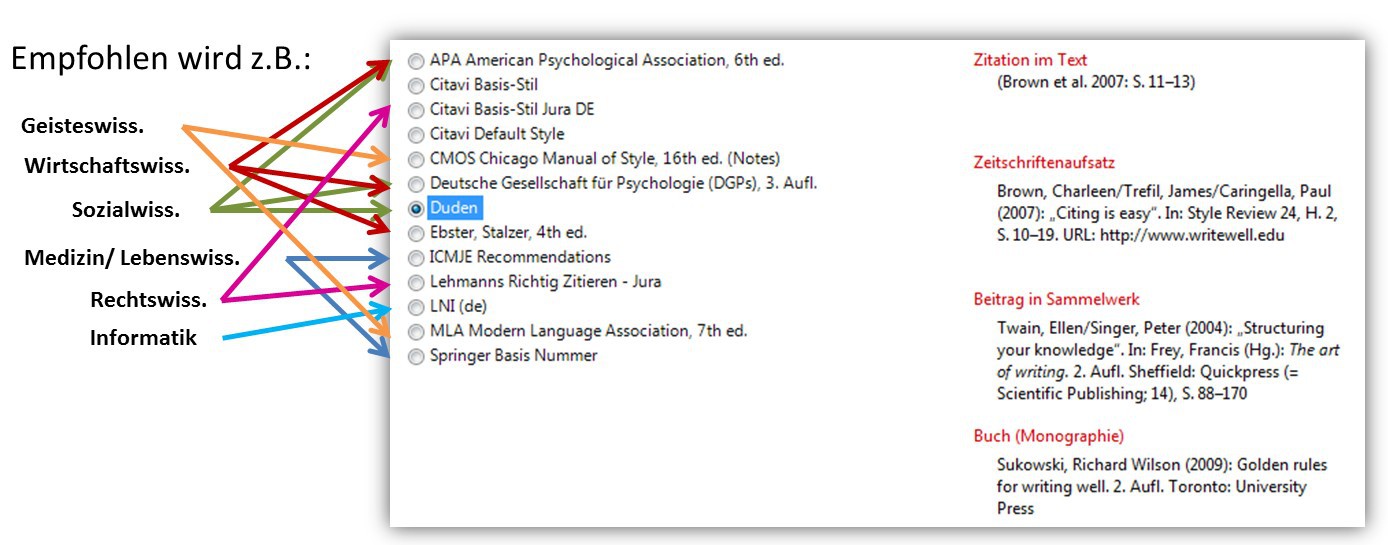Choose the Springer Basis Nummer style

[x=417, y=357]
